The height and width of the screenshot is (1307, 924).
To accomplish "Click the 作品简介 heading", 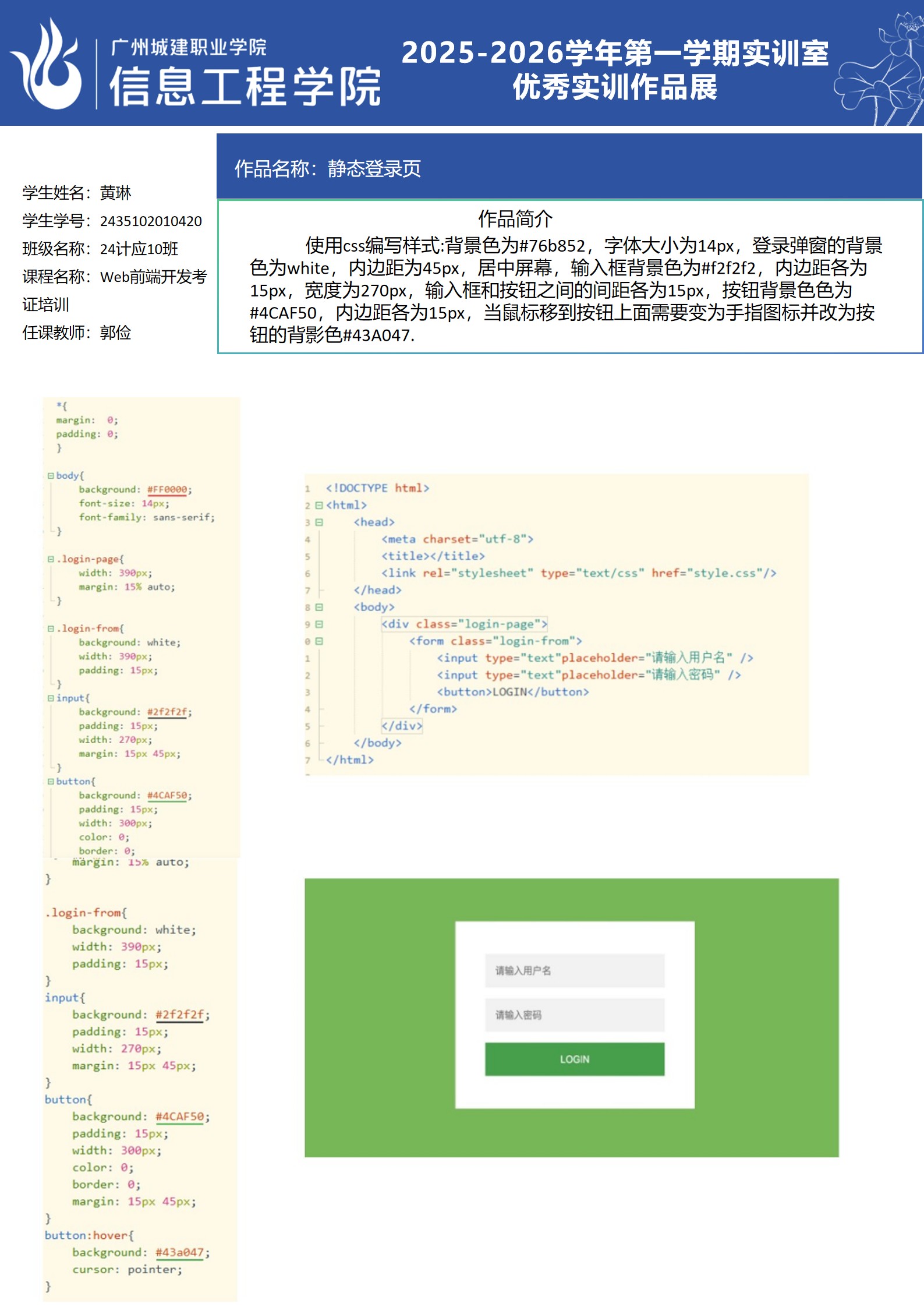I will 515,219.
